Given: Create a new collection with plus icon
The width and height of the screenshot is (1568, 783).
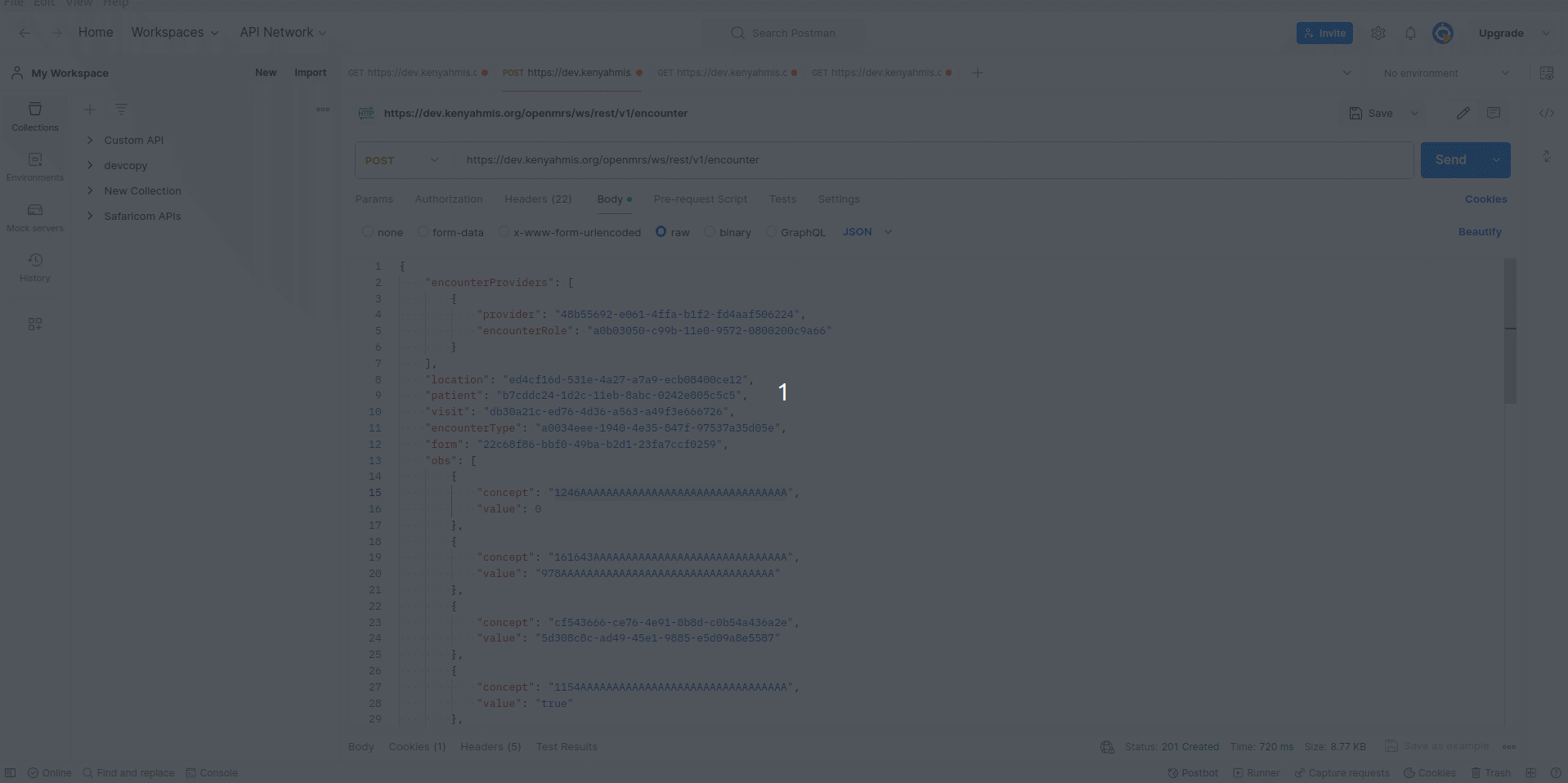Looking at the screenshot, I should 90,110.
